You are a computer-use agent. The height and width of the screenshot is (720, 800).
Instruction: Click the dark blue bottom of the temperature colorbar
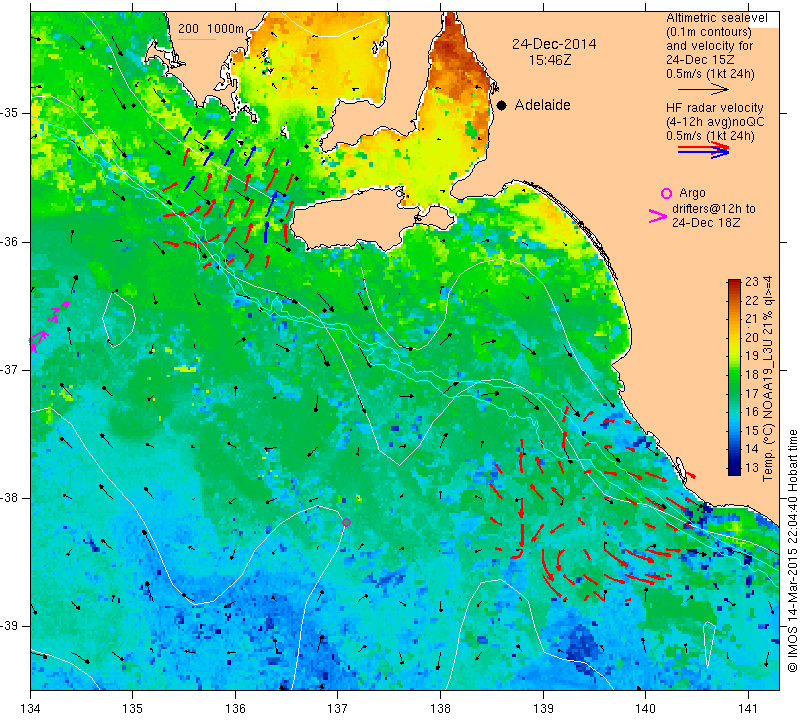[734, 471]
